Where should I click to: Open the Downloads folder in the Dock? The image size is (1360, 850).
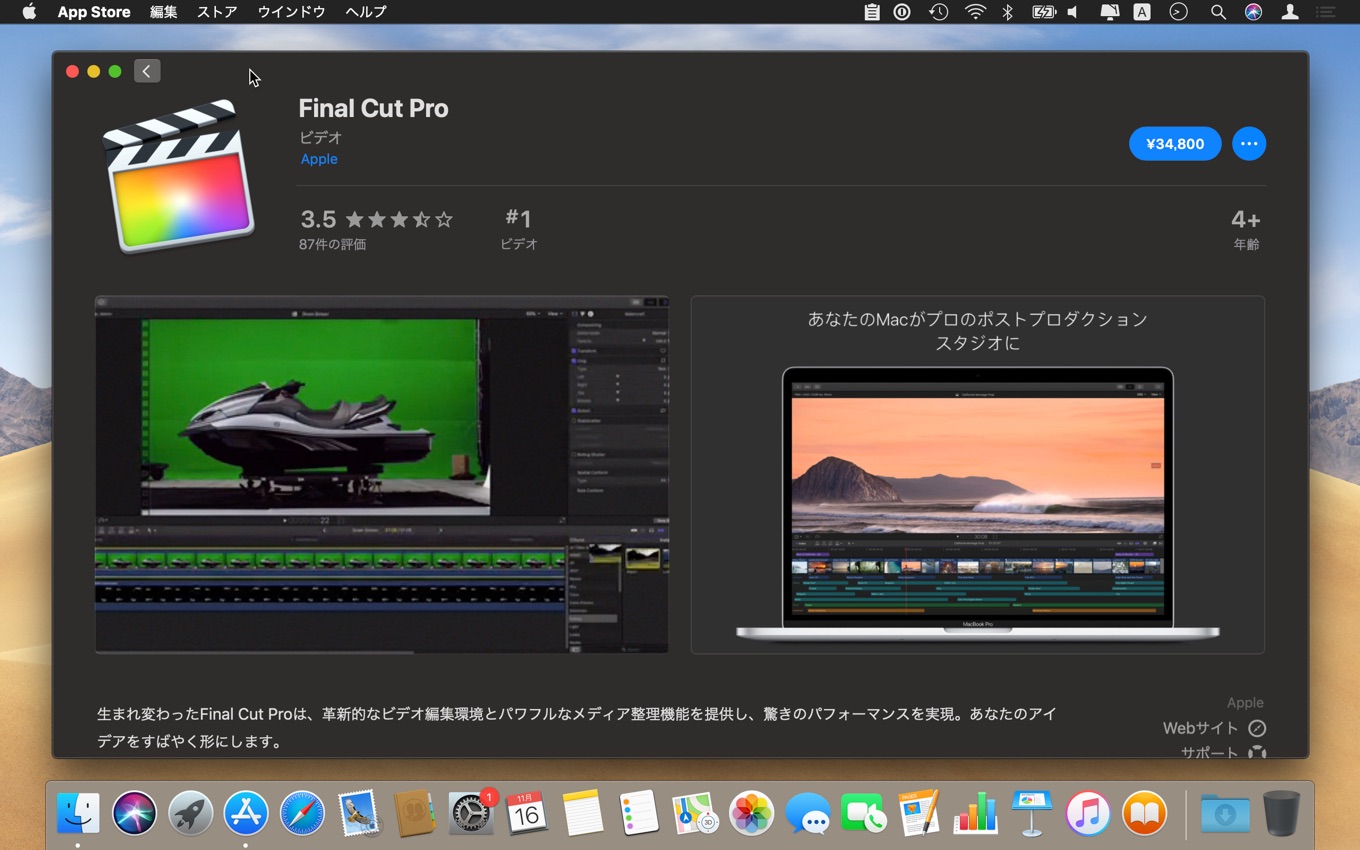point(1225,813)
